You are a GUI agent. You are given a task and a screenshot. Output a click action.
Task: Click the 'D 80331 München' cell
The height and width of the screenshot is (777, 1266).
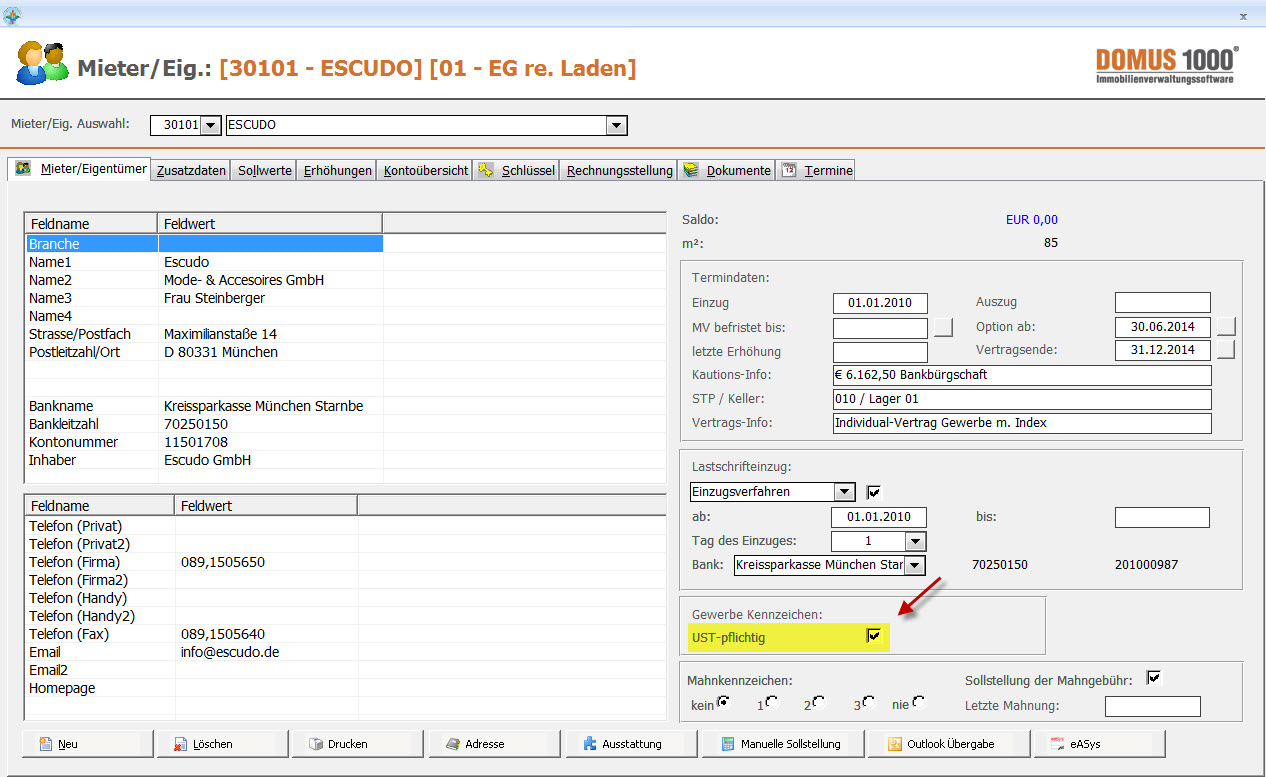click(x=221, y=352)
